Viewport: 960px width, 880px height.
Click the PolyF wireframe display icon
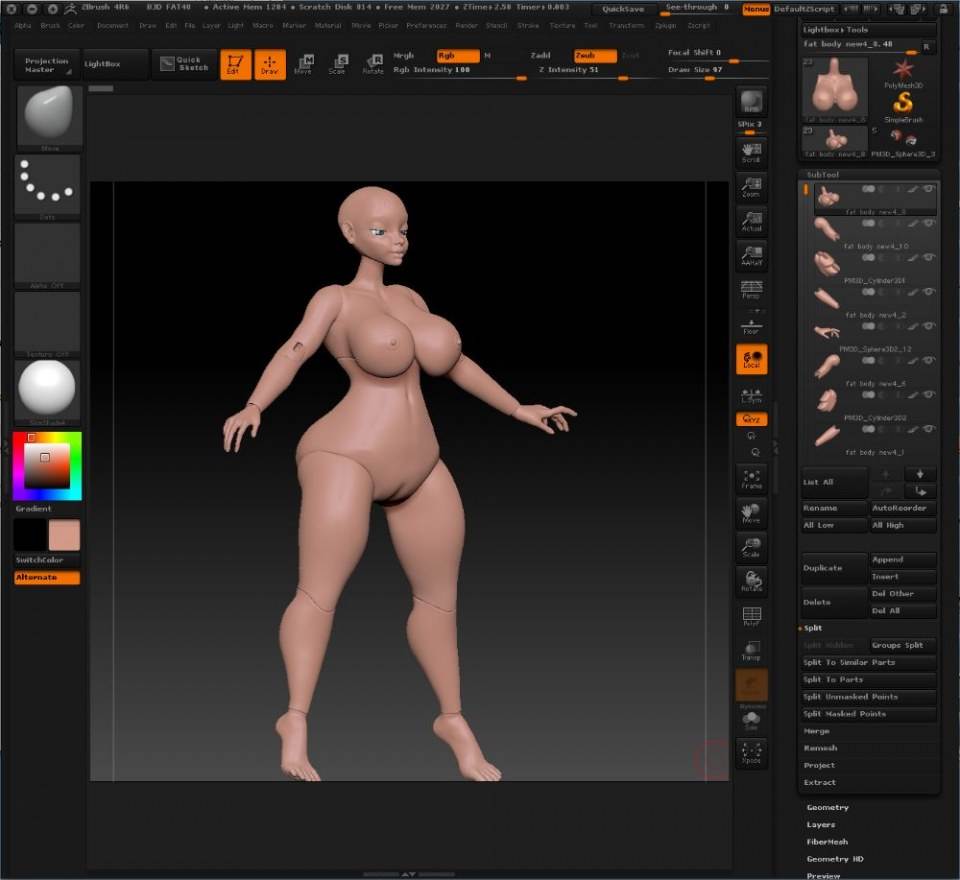coord(751,616)
